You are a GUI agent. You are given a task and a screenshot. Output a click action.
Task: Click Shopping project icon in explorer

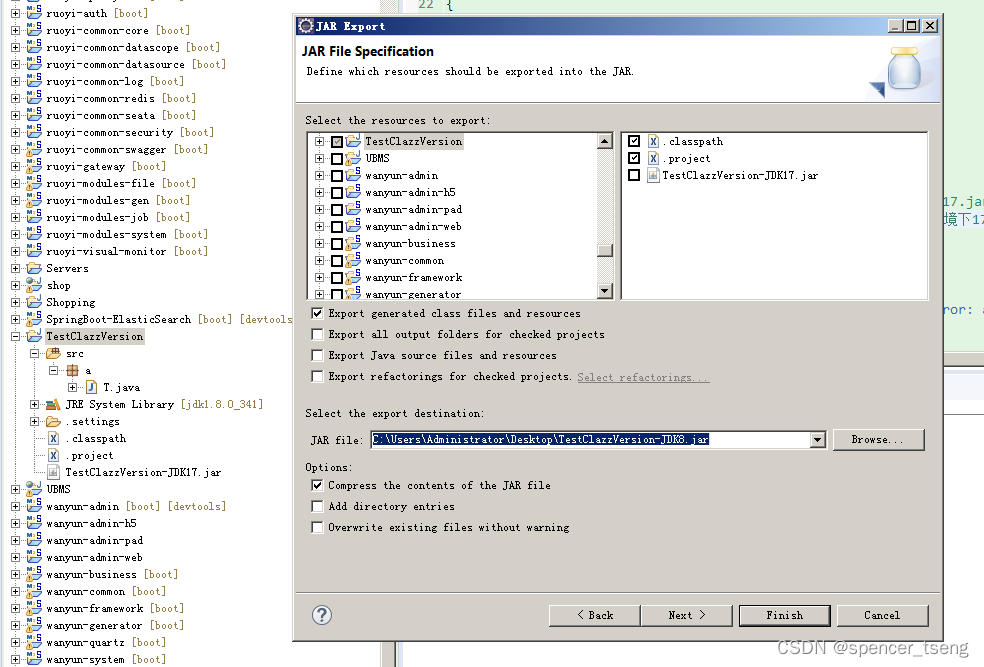point(34,302)
